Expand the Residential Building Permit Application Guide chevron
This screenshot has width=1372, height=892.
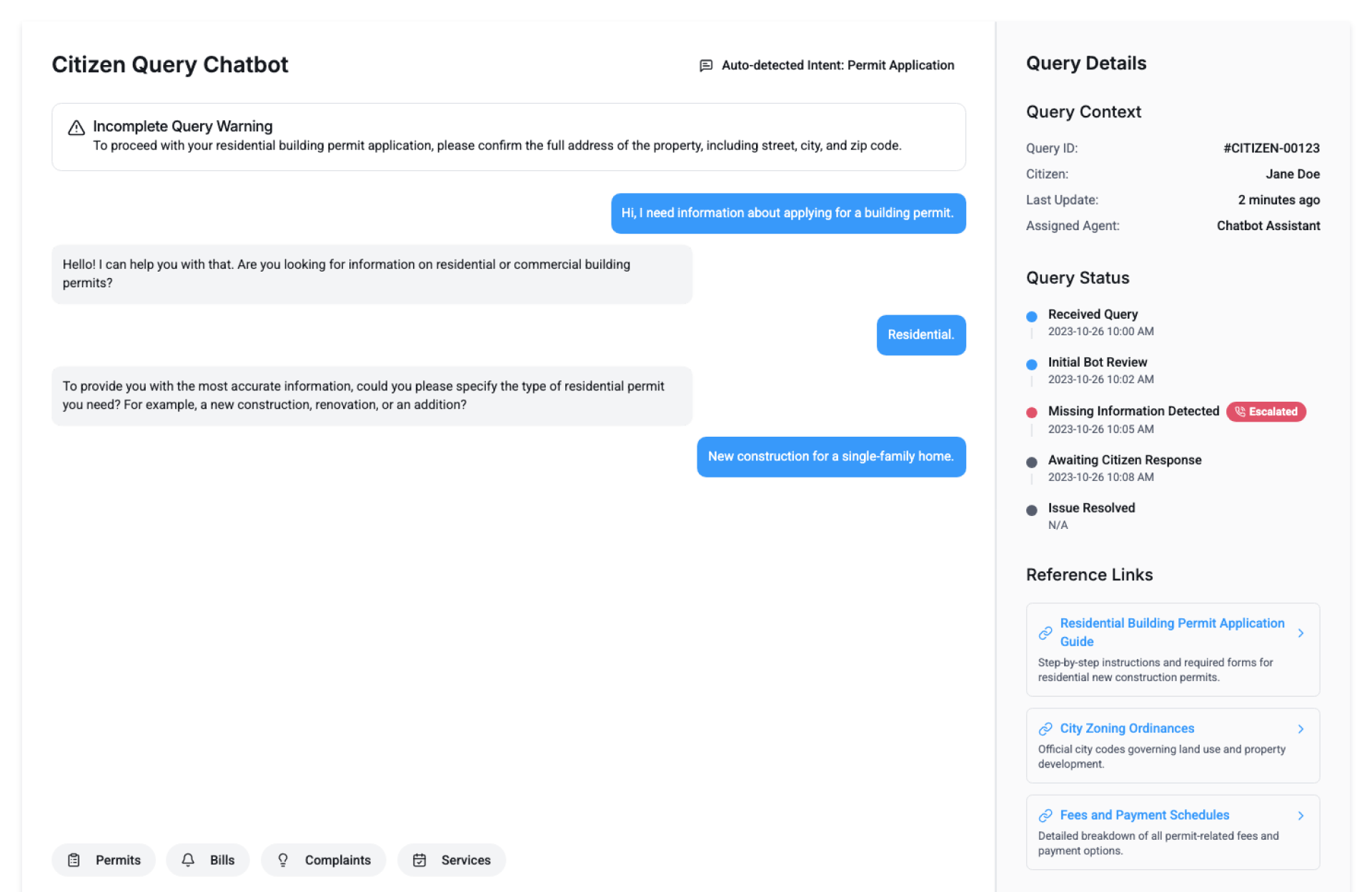[x=1301, y=633]
